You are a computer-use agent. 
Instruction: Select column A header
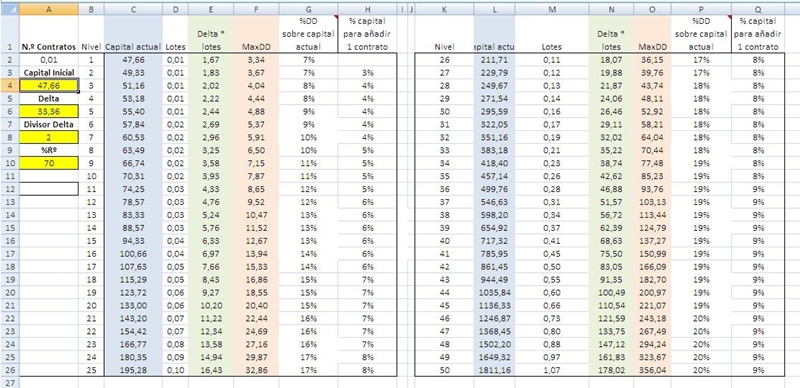[x=49, y=9]
